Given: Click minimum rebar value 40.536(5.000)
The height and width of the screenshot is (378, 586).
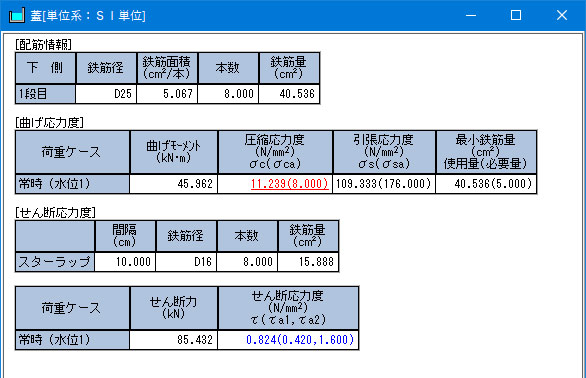Looking at the screenshot, I should [x=486, y=184].
